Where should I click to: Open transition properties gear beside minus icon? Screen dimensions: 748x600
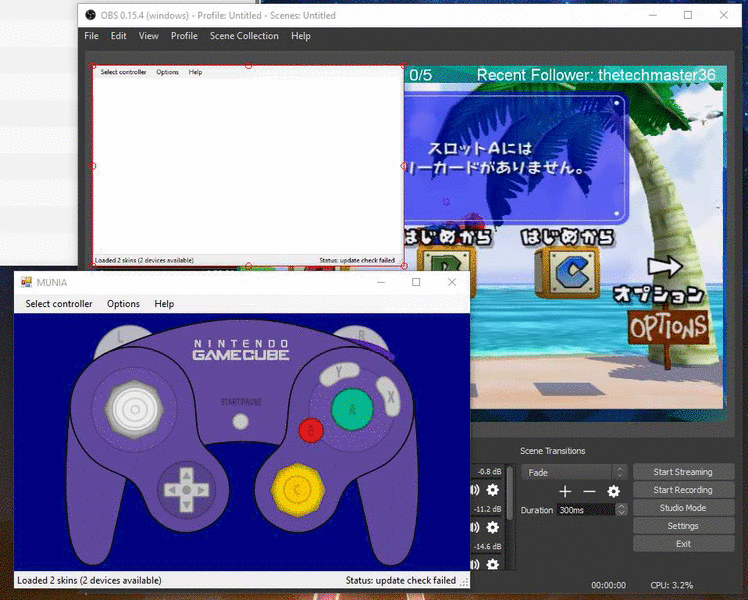(x=613, y=491)
